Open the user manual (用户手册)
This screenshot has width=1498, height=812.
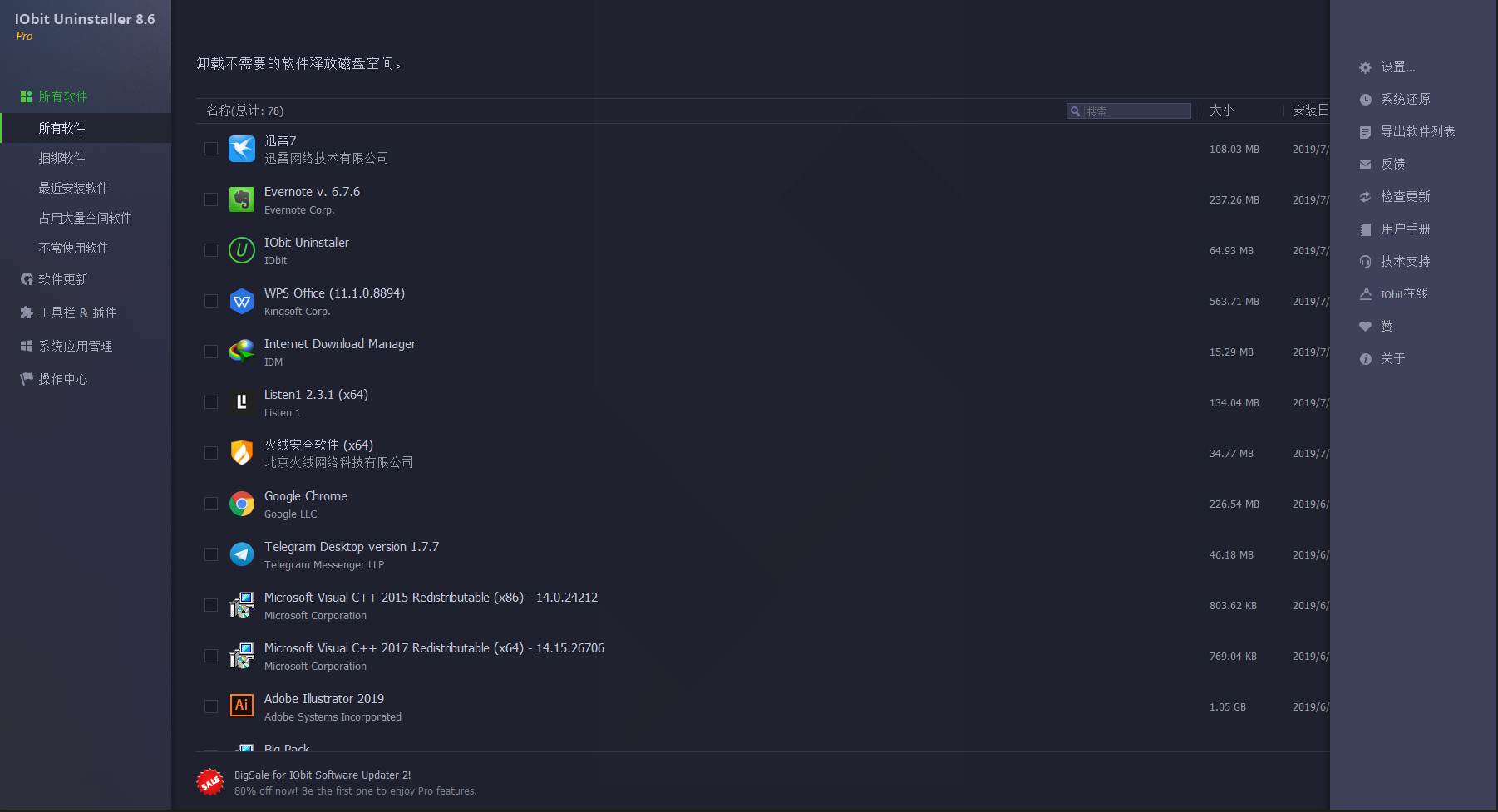coord(1406,229)
